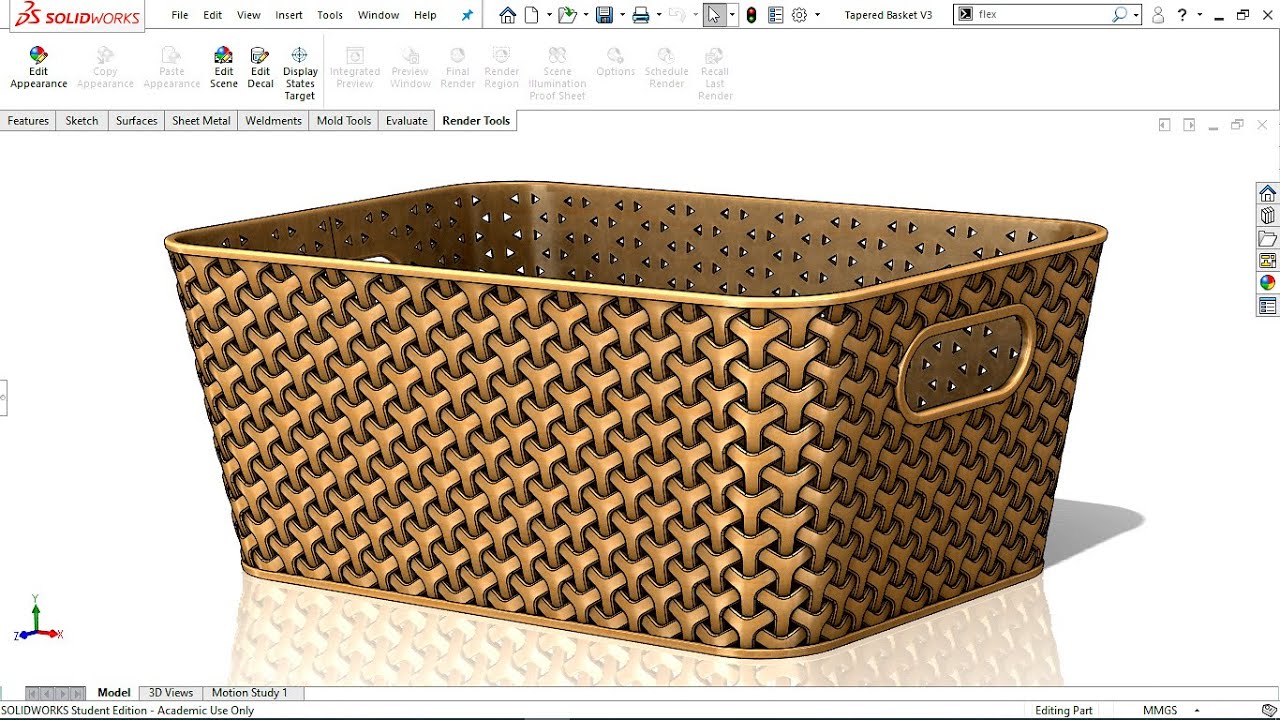Expand the Options gear dropdown arrow
1280x720 pixels.
[x=817, y=15]
